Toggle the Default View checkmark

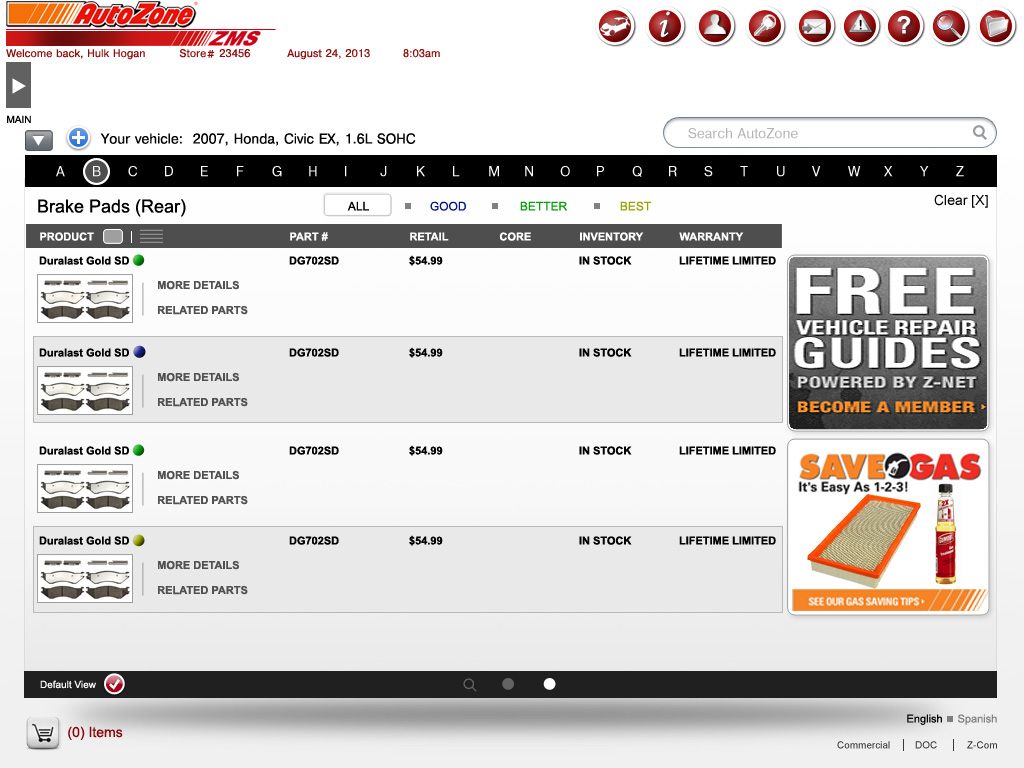tap(114, 684)
